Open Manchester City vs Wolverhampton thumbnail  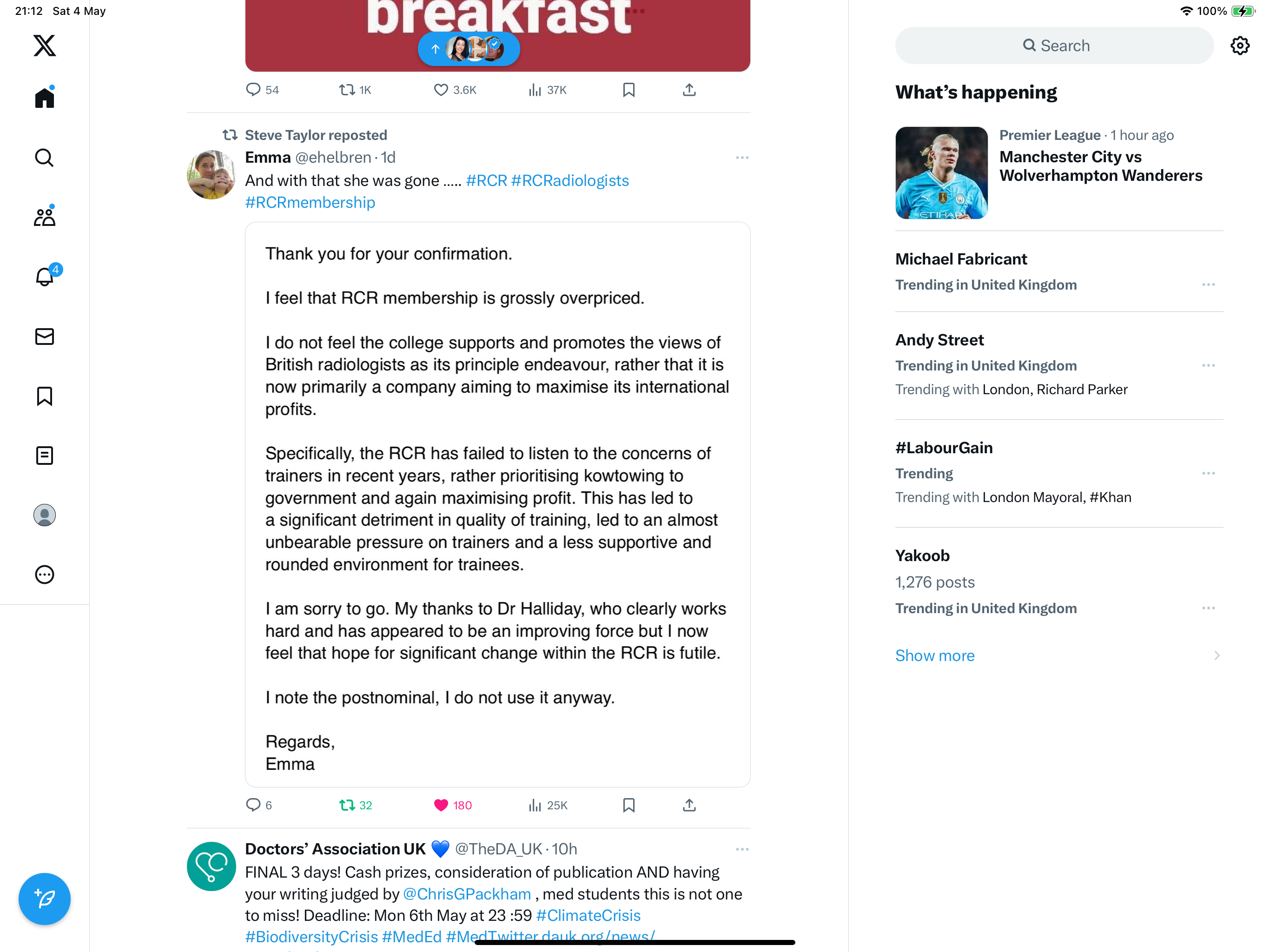click(x=942, y=172)
